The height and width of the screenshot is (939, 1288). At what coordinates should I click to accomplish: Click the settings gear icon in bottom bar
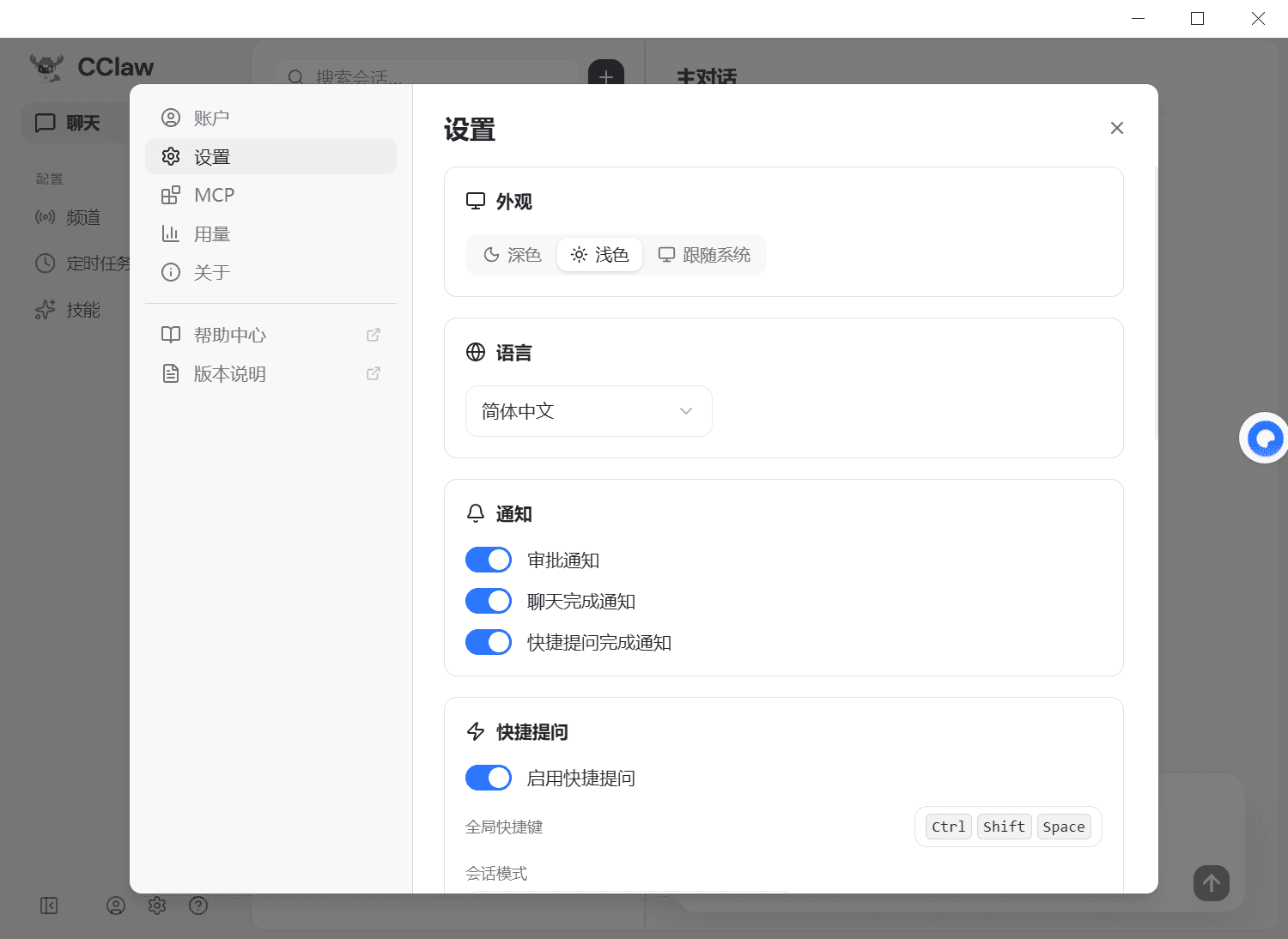coord(156,906)
